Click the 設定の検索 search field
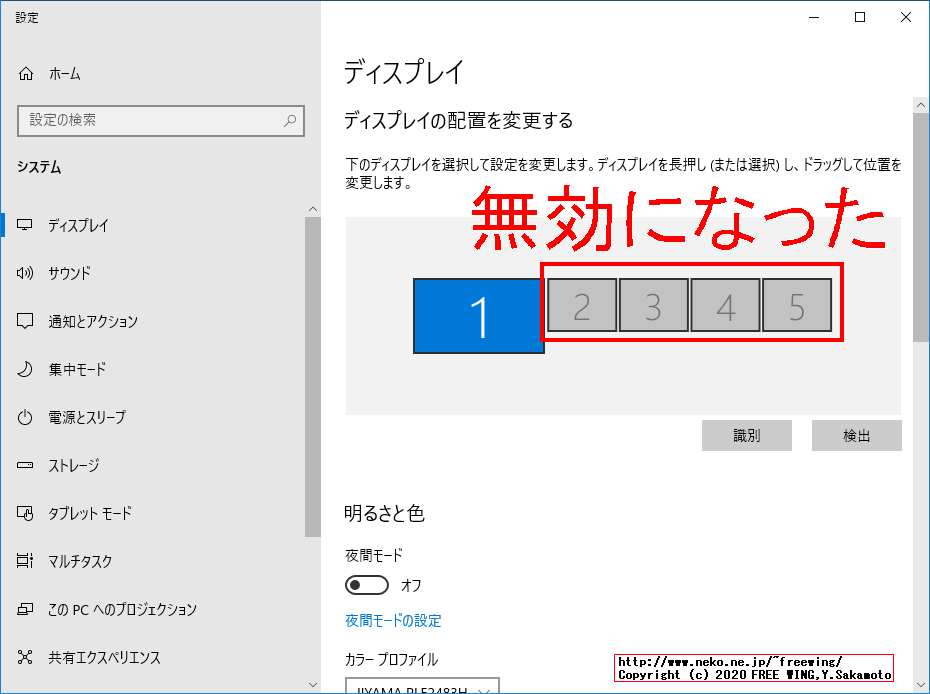This screenshot has height=694, width=930. pyautogui.click(x=160, y=120)
